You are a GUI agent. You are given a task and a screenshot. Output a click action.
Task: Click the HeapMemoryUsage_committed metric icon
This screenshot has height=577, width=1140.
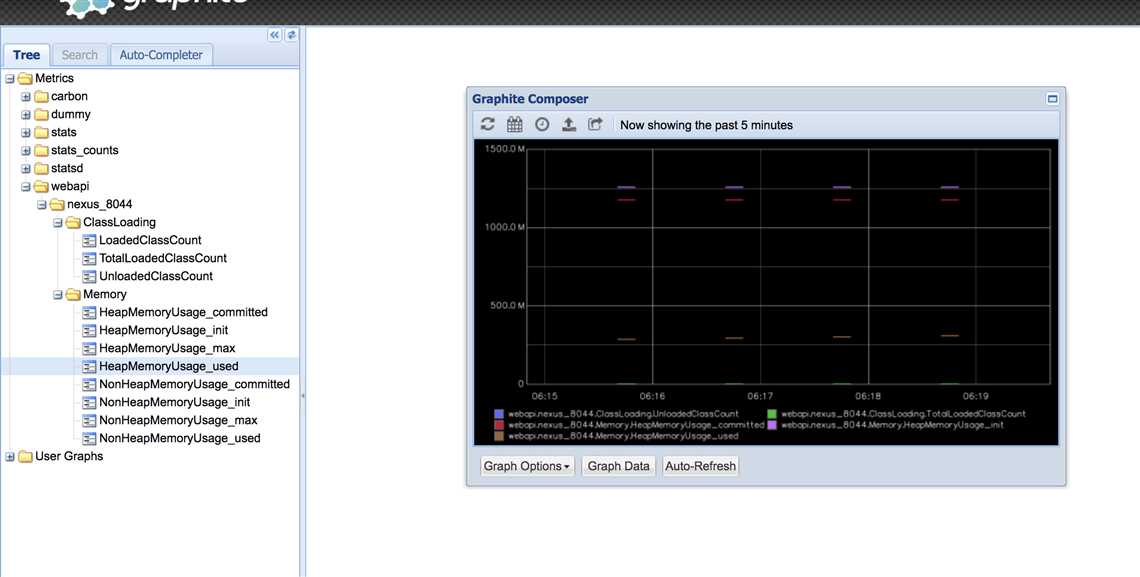coord(89,312)
